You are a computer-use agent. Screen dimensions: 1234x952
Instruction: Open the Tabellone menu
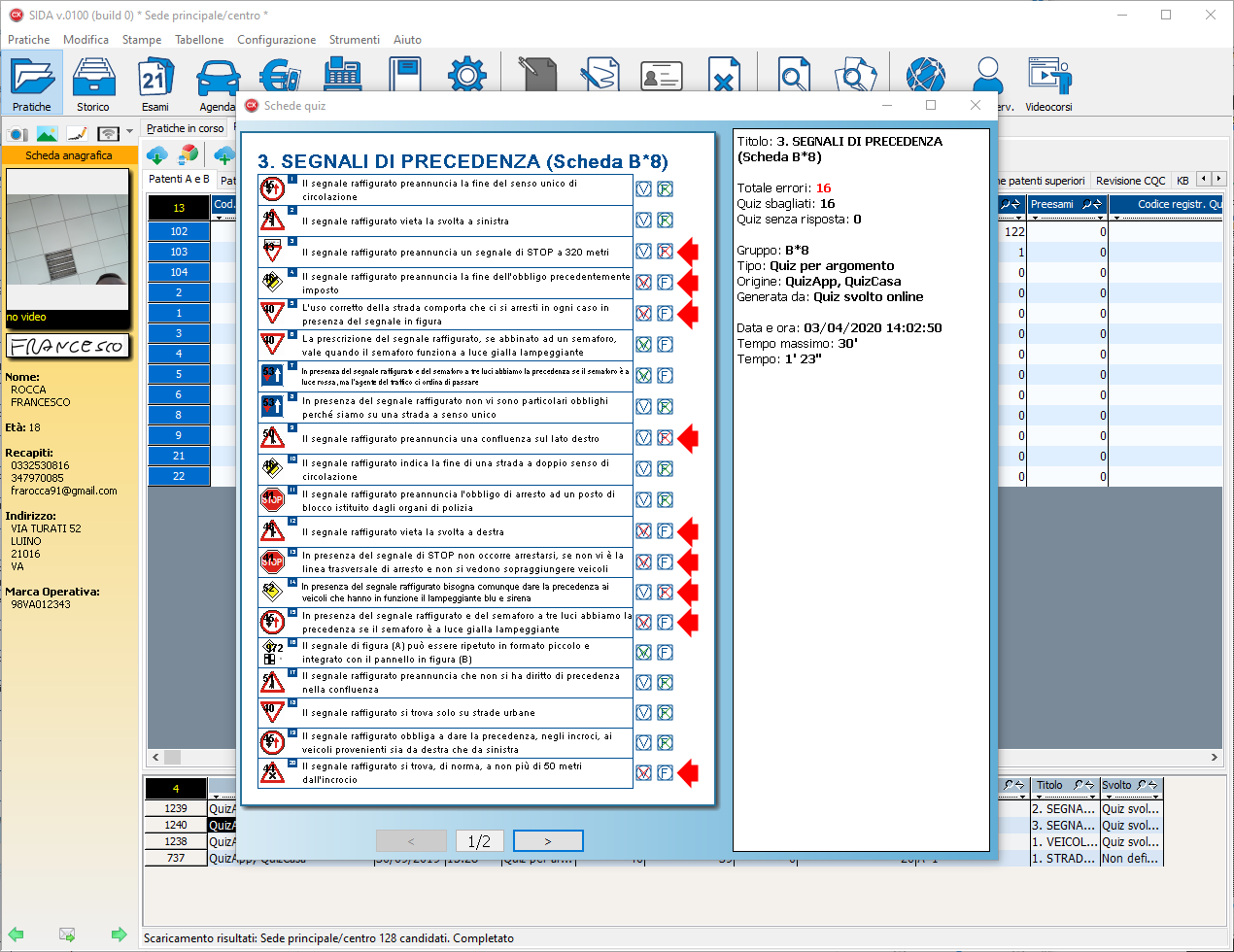(199, 40)
